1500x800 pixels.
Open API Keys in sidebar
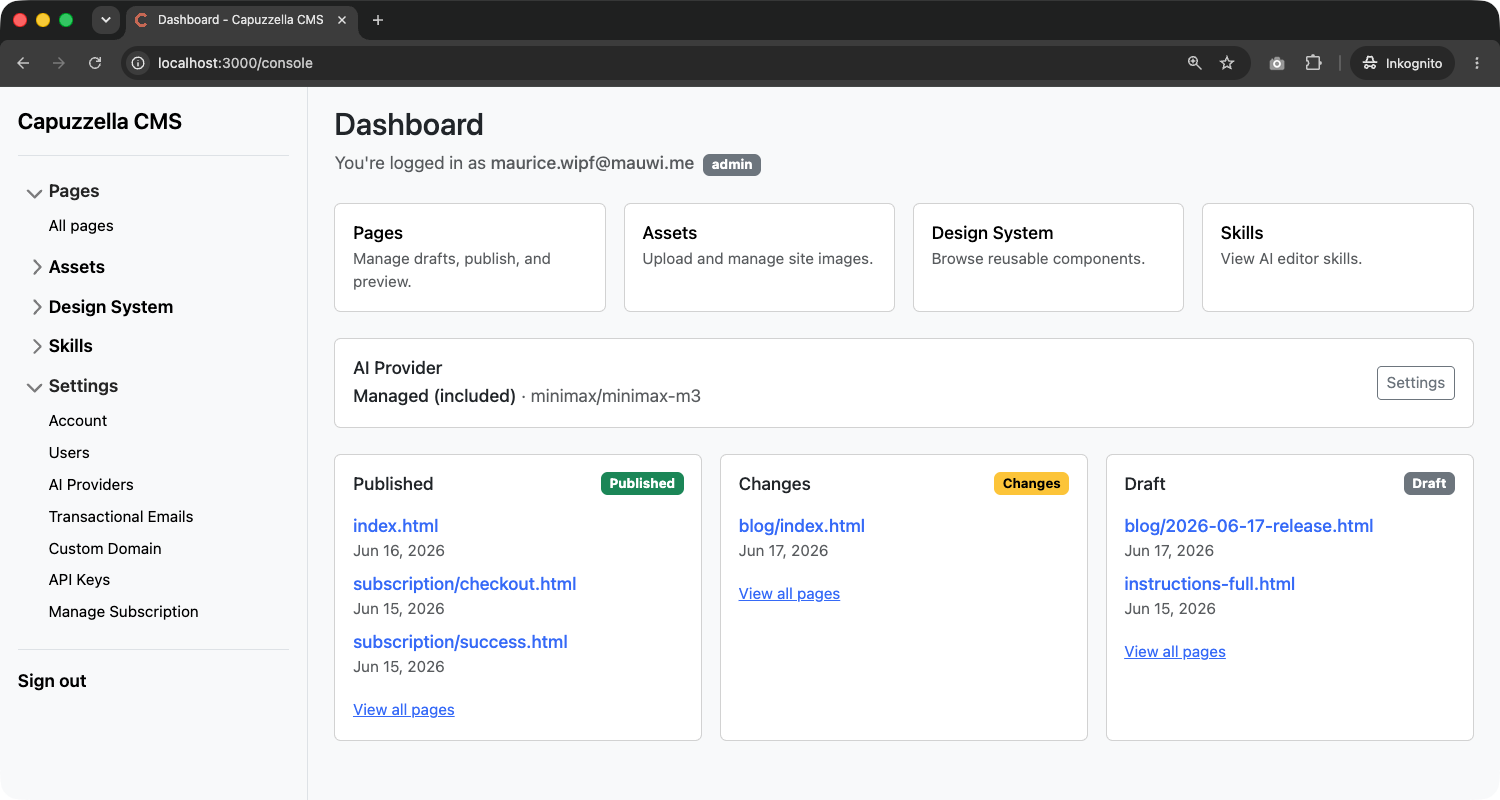pos(79,580)
